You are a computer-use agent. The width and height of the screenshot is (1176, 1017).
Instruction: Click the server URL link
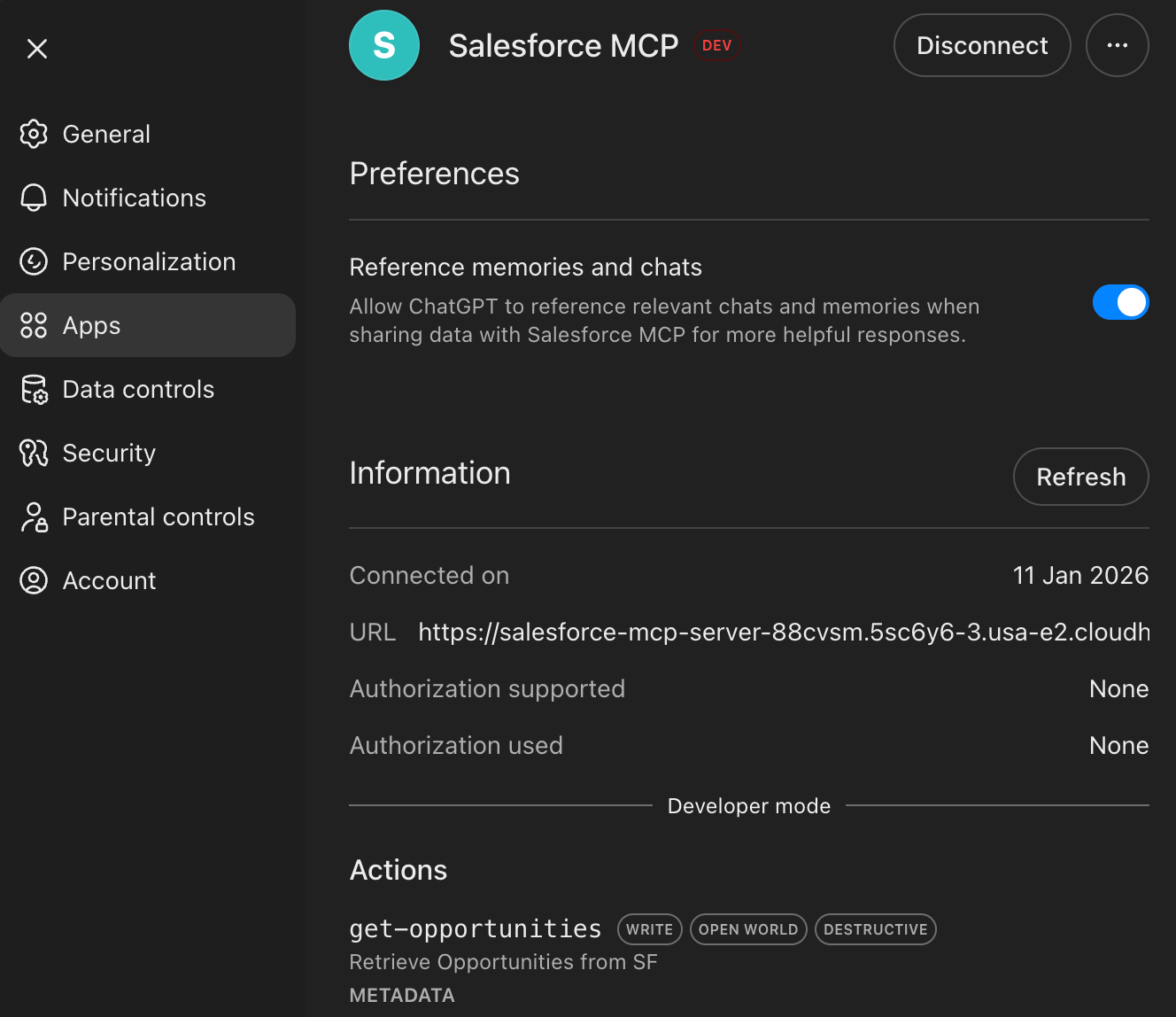783,632
